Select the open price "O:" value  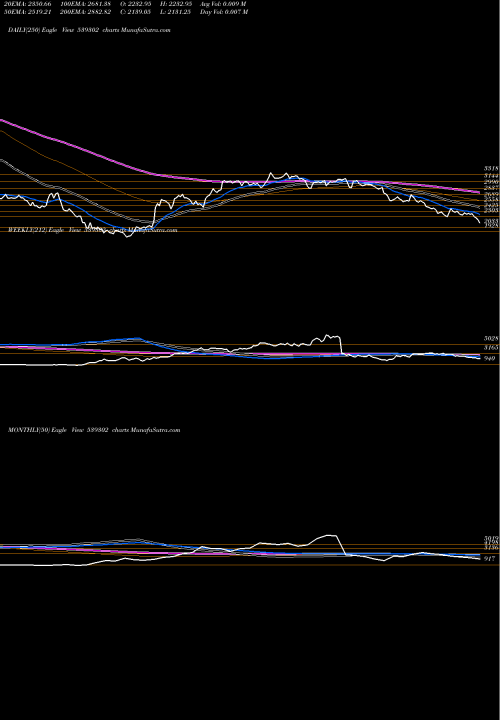(x=137, y=4)
